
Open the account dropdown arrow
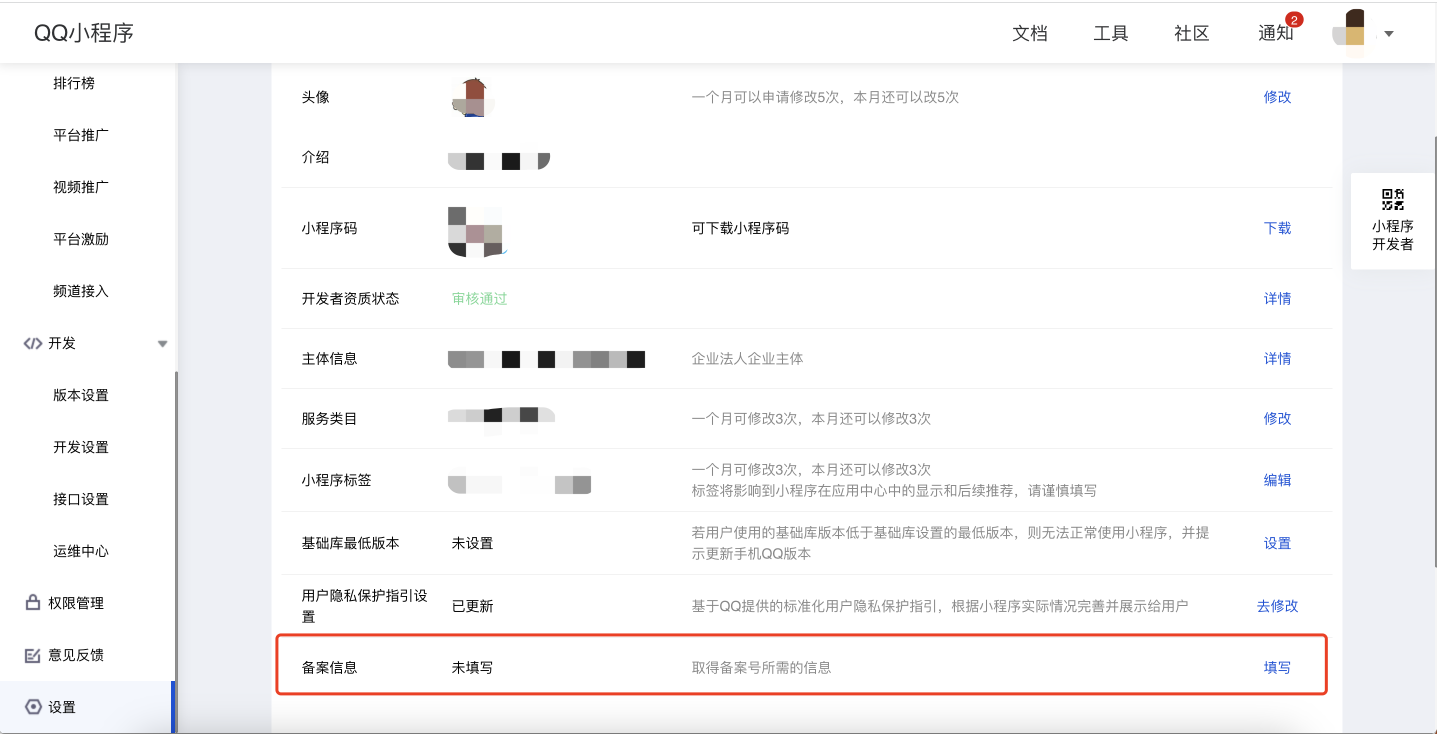pyautogui.click(x=1389, y=34)
